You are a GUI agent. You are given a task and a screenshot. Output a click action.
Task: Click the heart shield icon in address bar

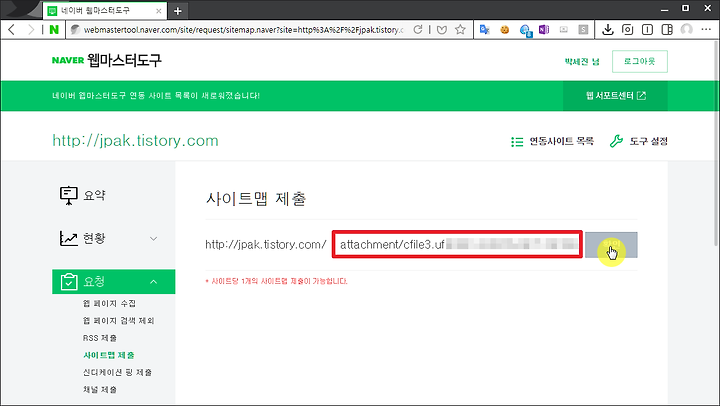(442, 30)
